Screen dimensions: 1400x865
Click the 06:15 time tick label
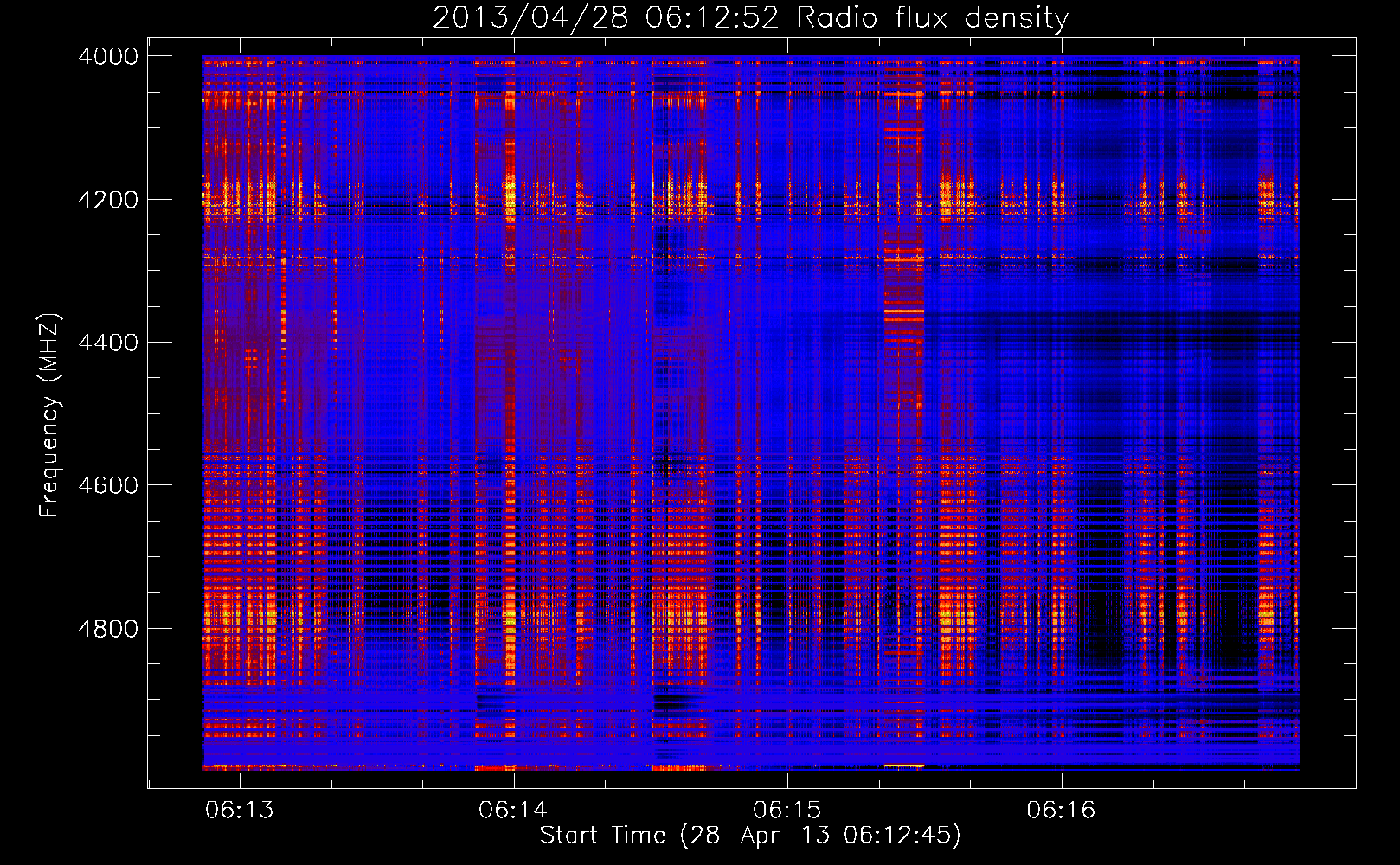pos(787,811)
